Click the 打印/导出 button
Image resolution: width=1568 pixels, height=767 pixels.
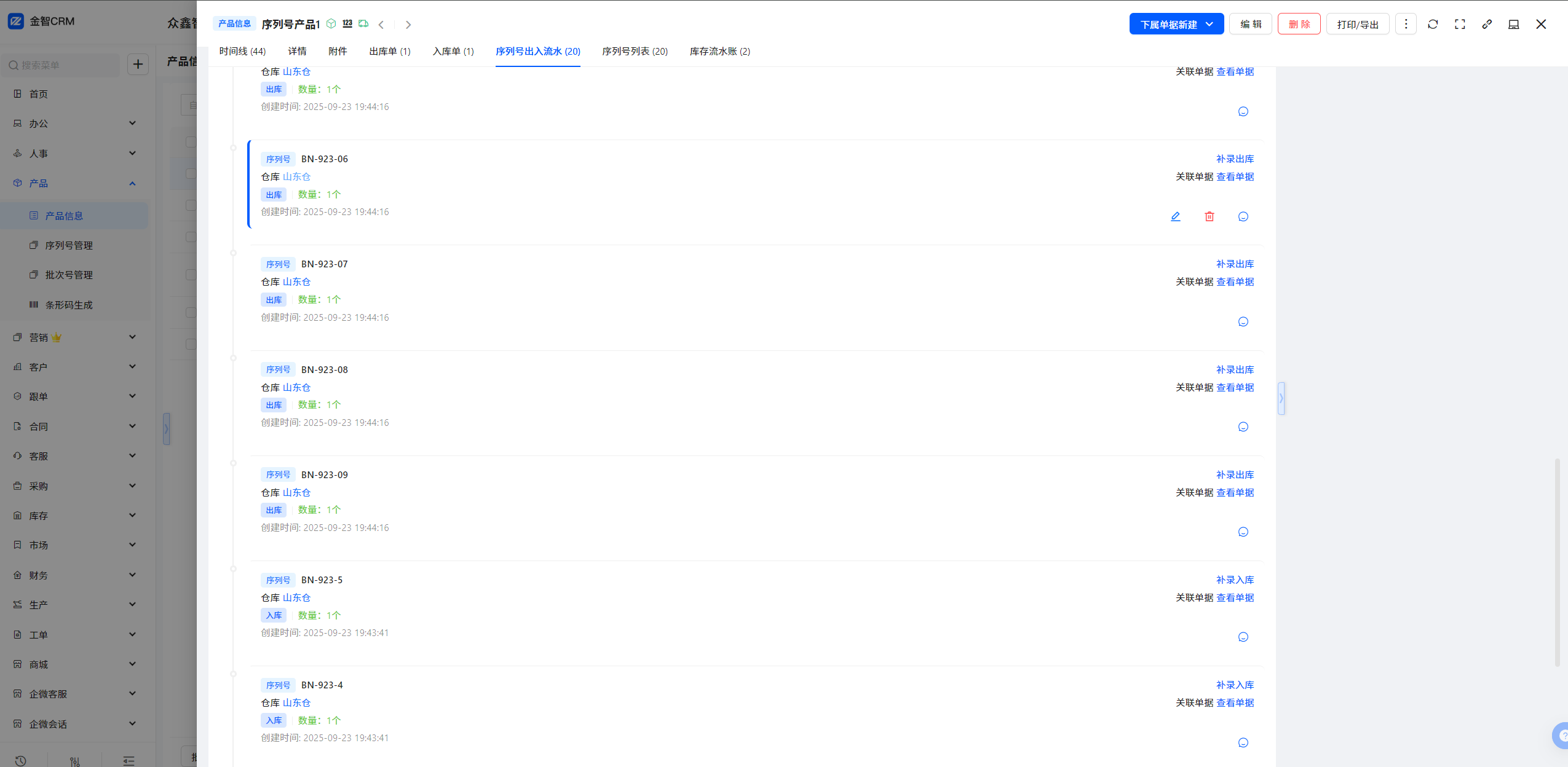pyautogui.click(x=1357, y=25)
